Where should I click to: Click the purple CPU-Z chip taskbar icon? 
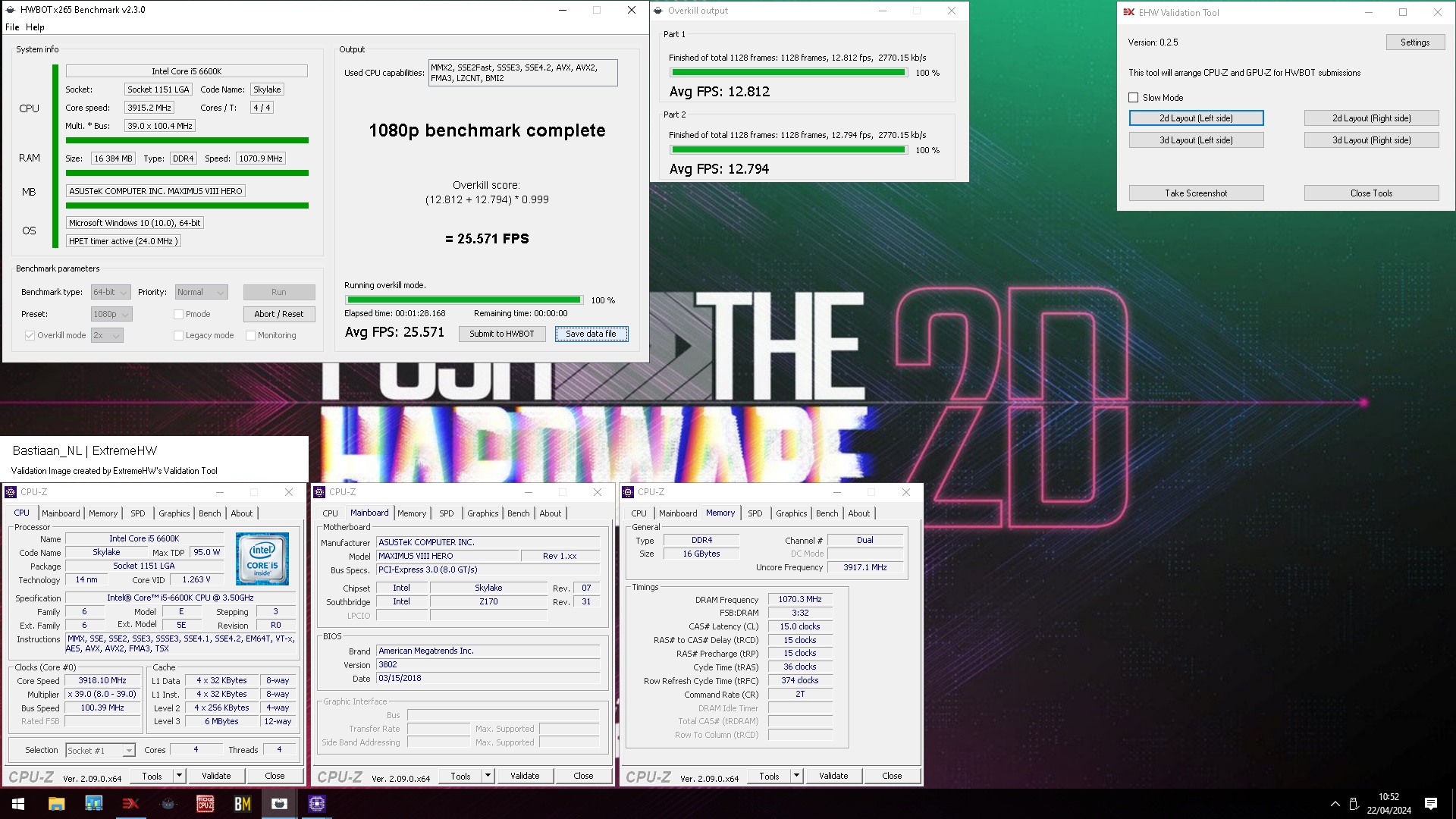pos(316,804)
